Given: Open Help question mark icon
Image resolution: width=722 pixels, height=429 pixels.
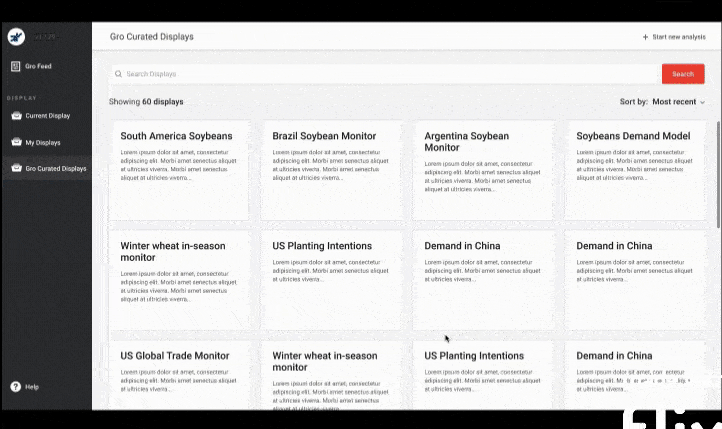Looking at the screenshot, I should pyautogui.click(x=16, y=387).
